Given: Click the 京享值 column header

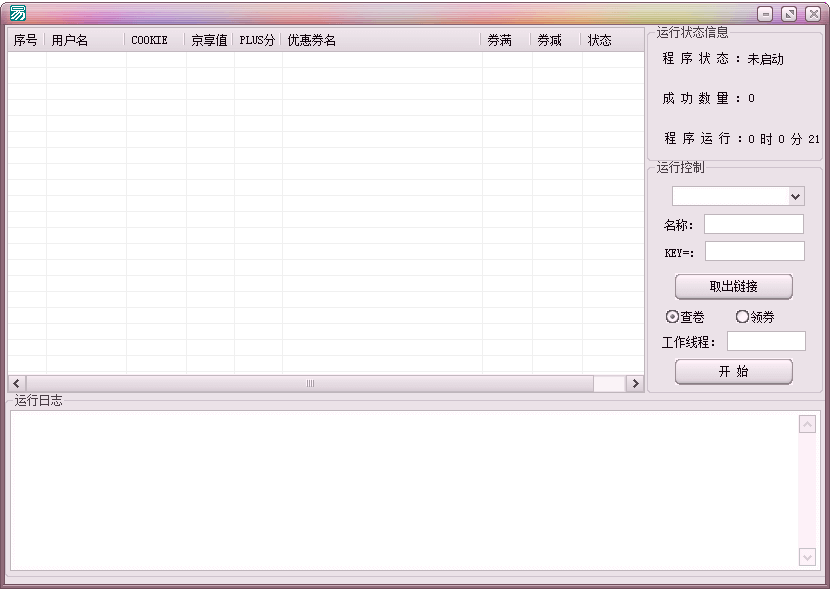Looking at the screenshot, I should pyautogui.click(x=207, y=41).
